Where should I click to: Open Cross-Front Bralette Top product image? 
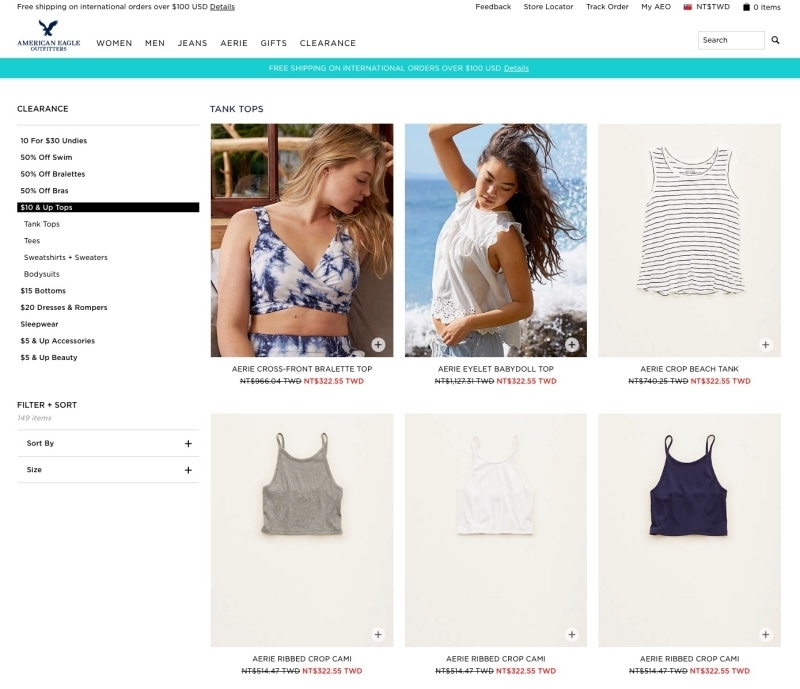pos(302,240)
